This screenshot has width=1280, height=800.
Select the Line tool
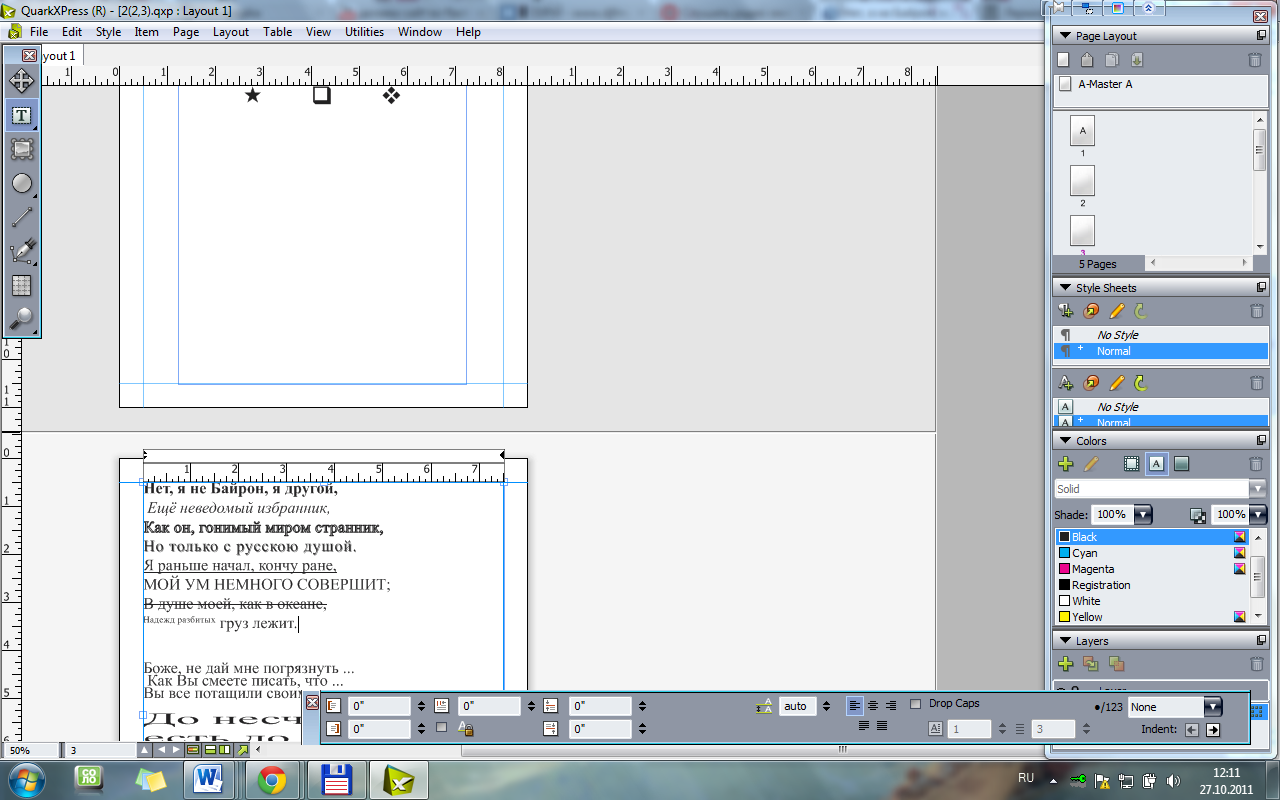coord(22,217)
